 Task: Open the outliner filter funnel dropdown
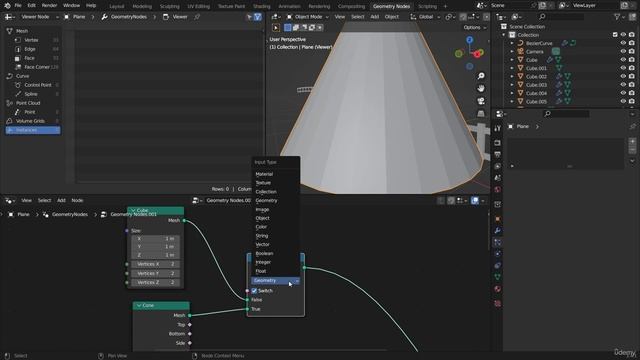click(x=620, y=17)
